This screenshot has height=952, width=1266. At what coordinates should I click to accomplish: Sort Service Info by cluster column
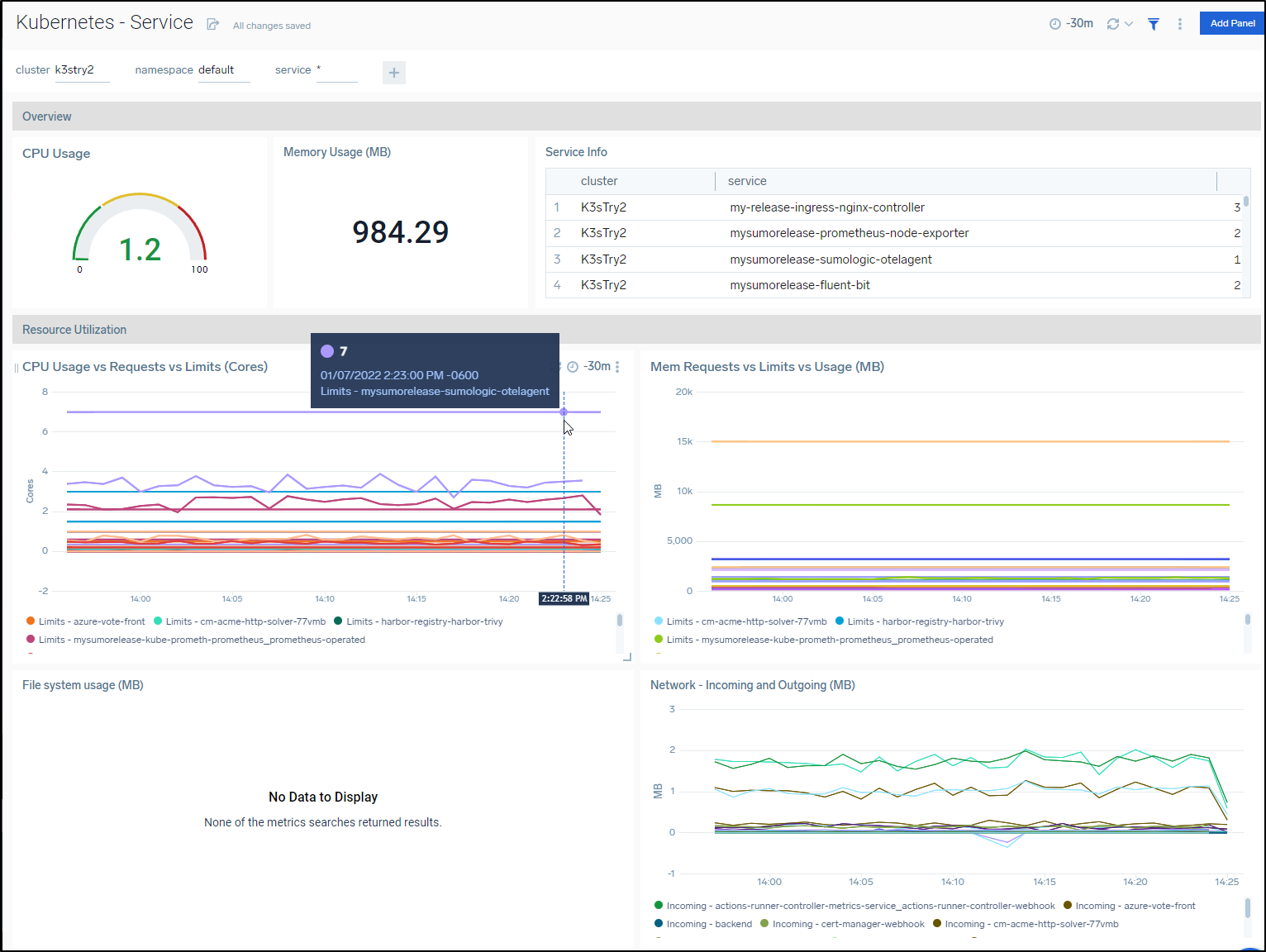(x=599, y=181)
